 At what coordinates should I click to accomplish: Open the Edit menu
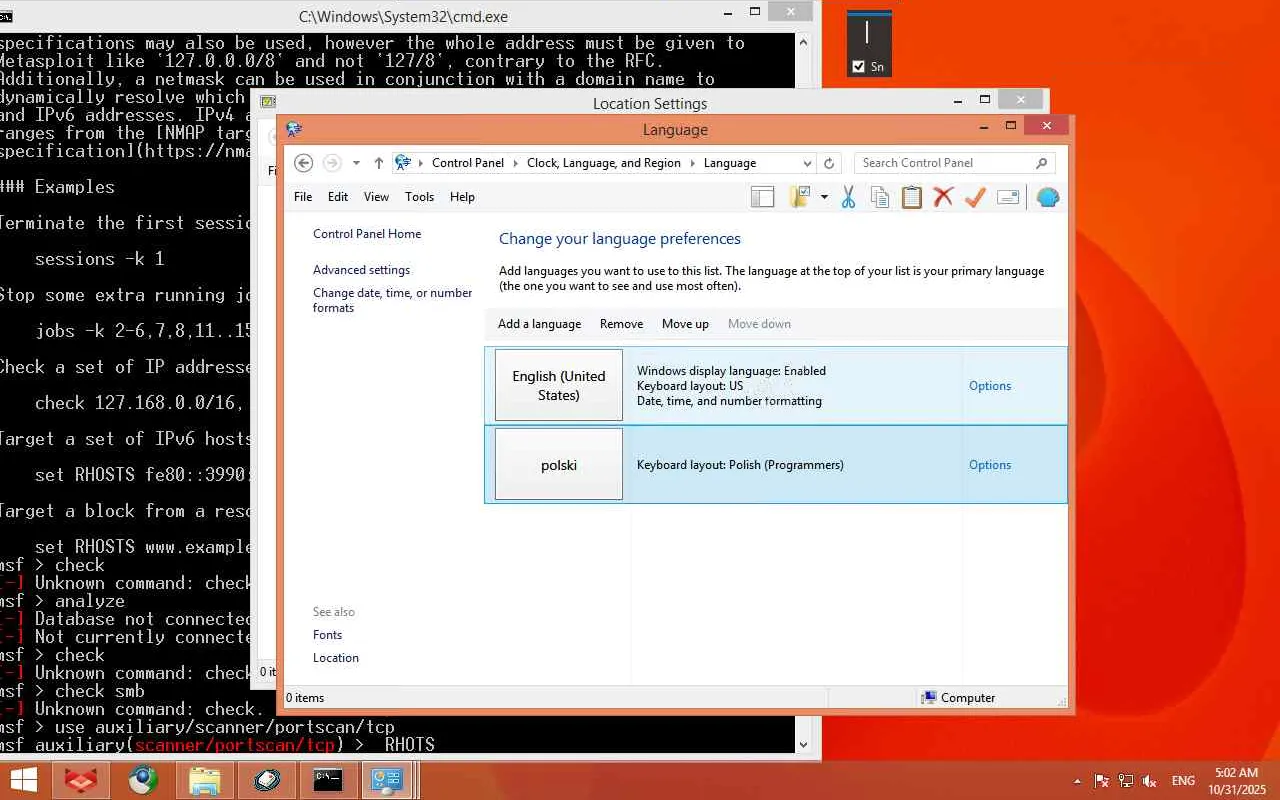(x=338, y=197)
